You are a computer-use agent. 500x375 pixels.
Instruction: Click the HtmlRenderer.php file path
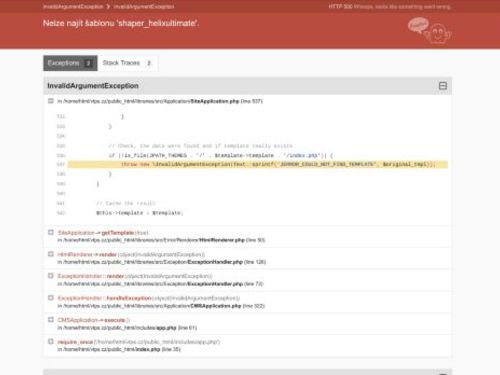[x=161, y=240]
